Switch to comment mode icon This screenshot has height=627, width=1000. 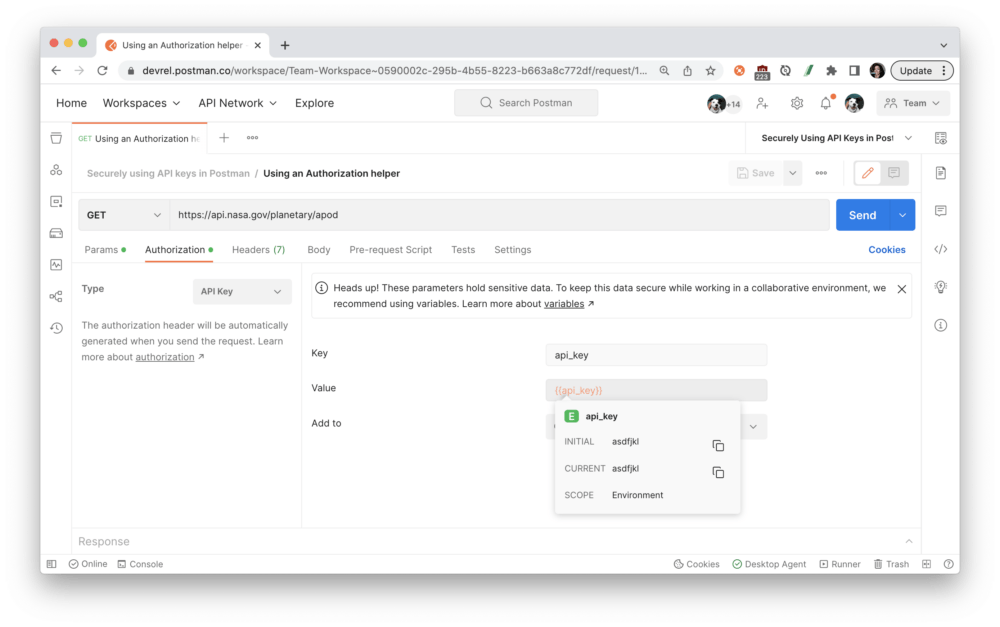coord(894,173)
